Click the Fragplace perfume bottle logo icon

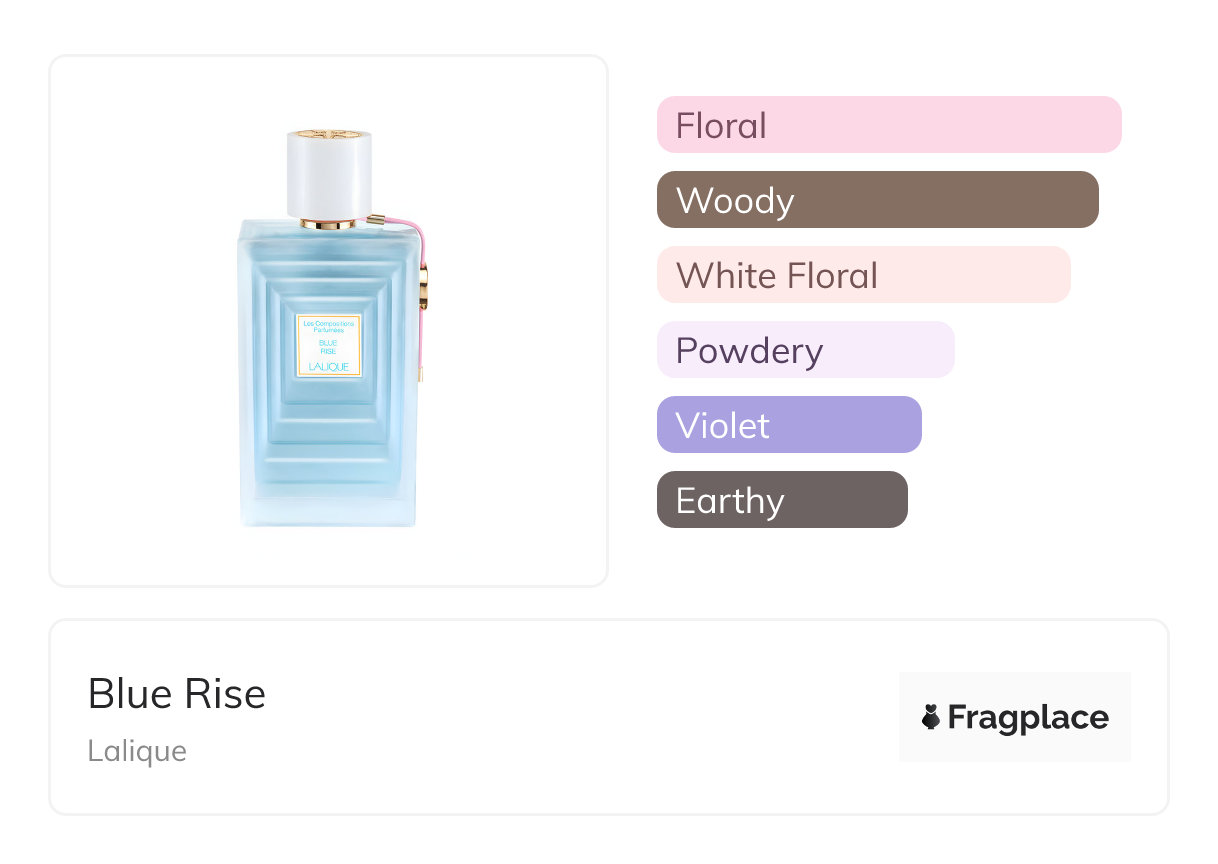pos(931,717)
